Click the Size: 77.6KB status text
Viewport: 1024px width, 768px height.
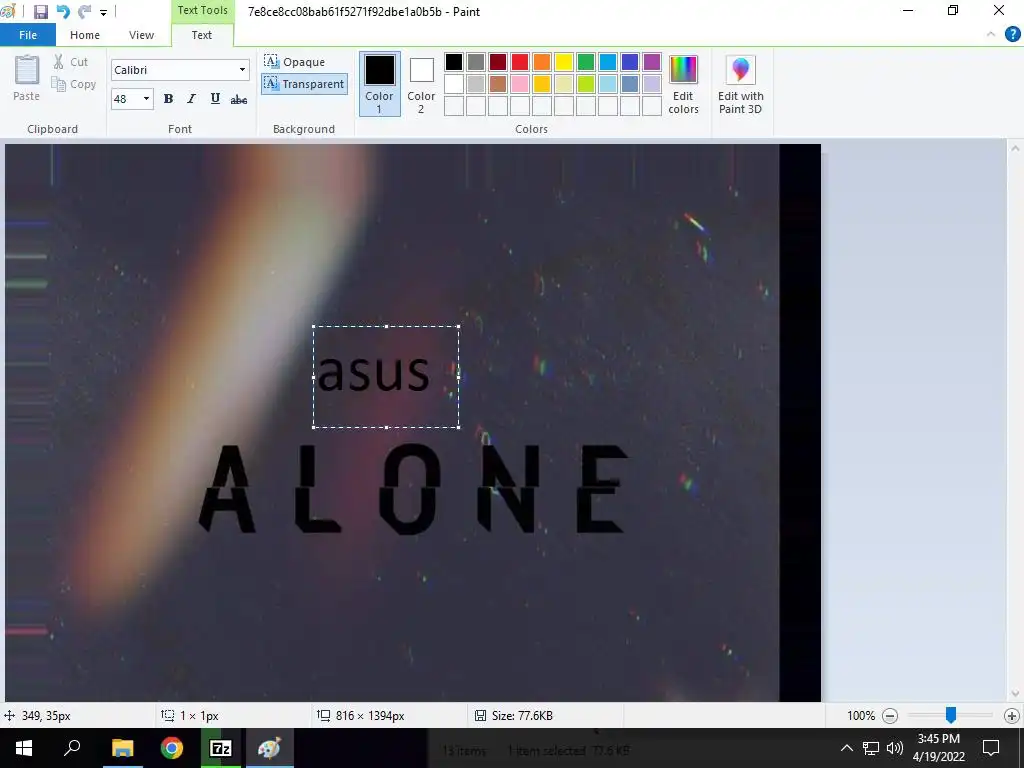click(522, 716)
